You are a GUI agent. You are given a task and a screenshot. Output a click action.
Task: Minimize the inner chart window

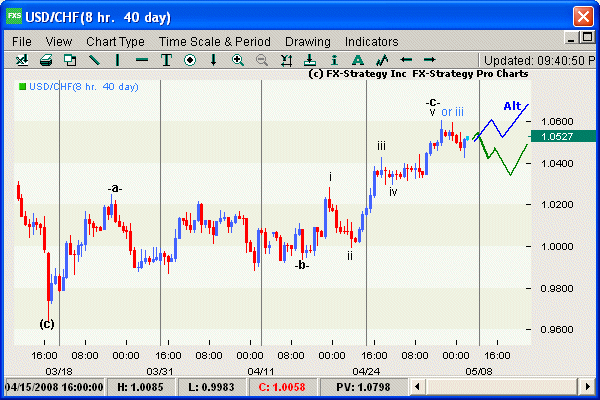[572, 38]
